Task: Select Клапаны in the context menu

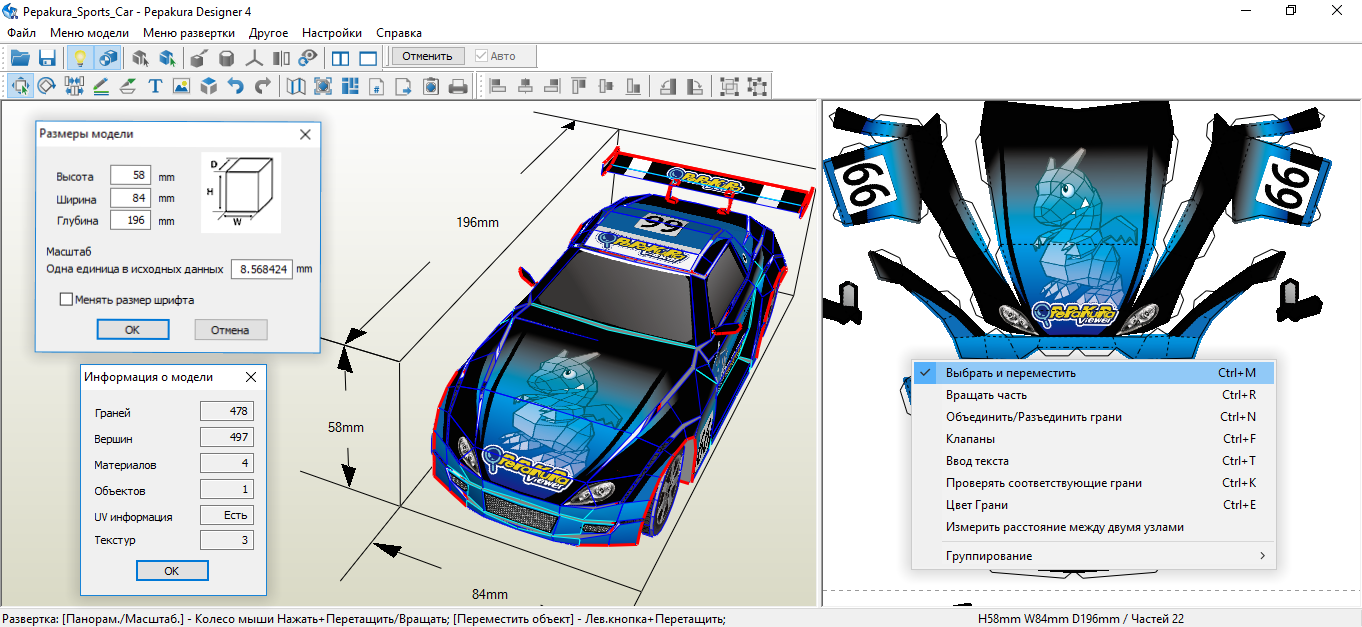Action: click(1094, 439)
